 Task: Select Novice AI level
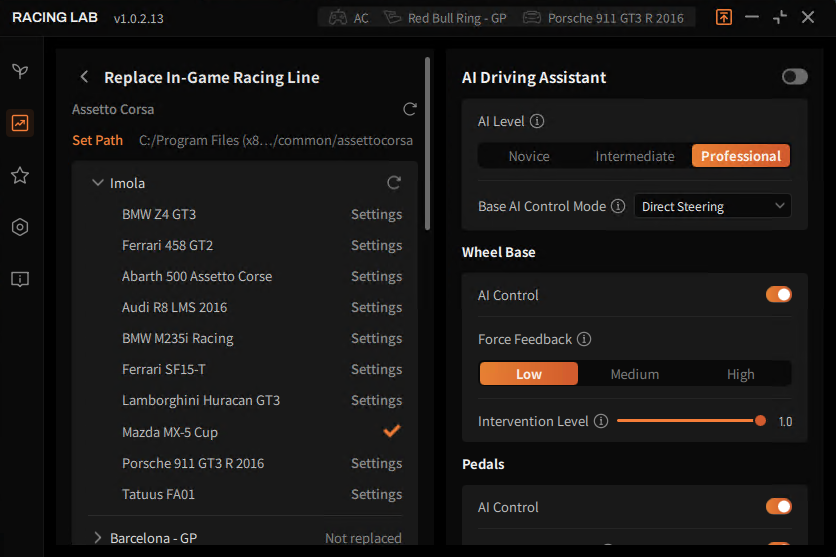(529, 156)
